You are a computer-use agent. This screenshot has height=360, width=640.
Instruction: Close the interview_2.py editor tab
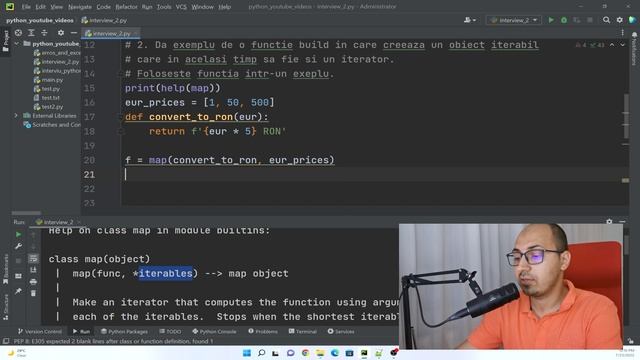(x=136, y=33)
